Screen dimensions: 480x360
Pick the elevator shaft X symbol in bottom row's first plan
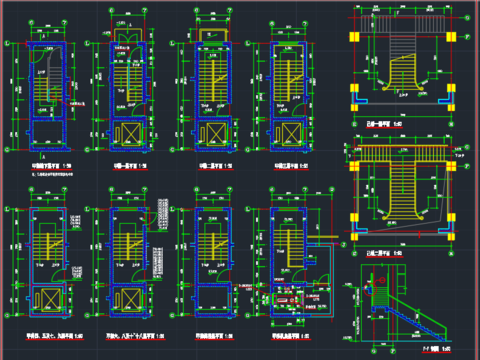point(51,300)
